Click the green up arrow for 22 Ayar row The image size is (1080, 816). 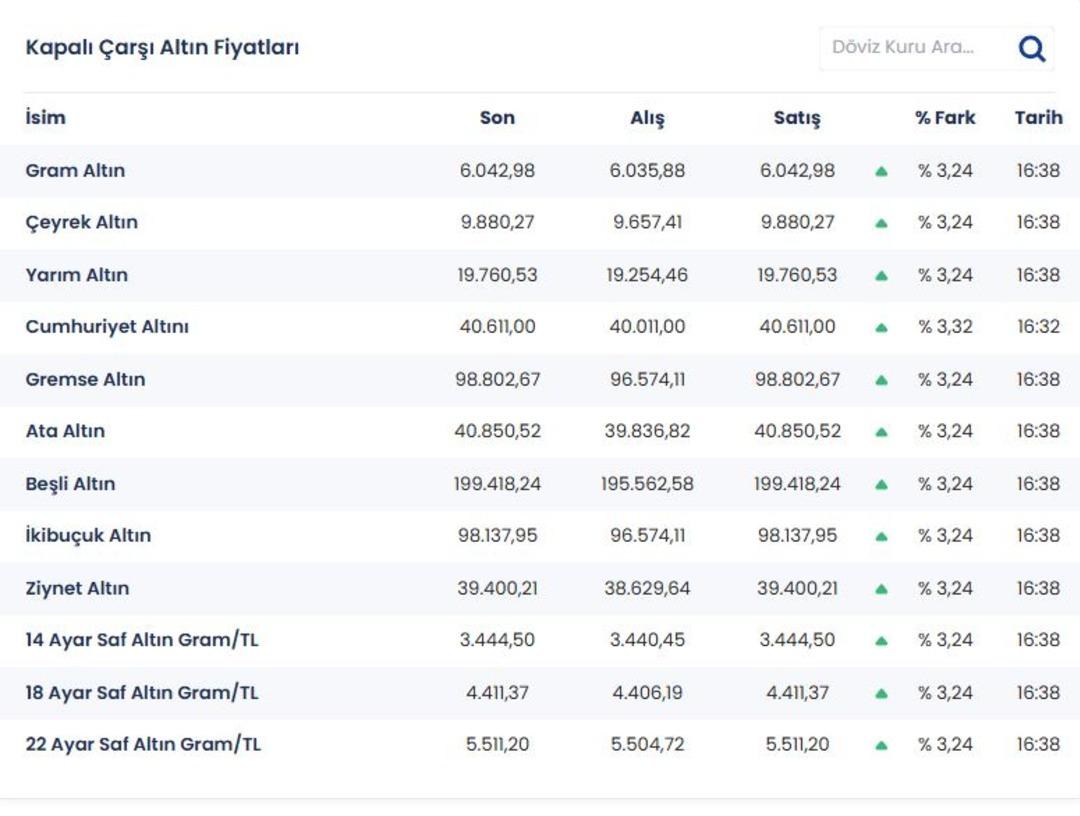click(881, 745)
